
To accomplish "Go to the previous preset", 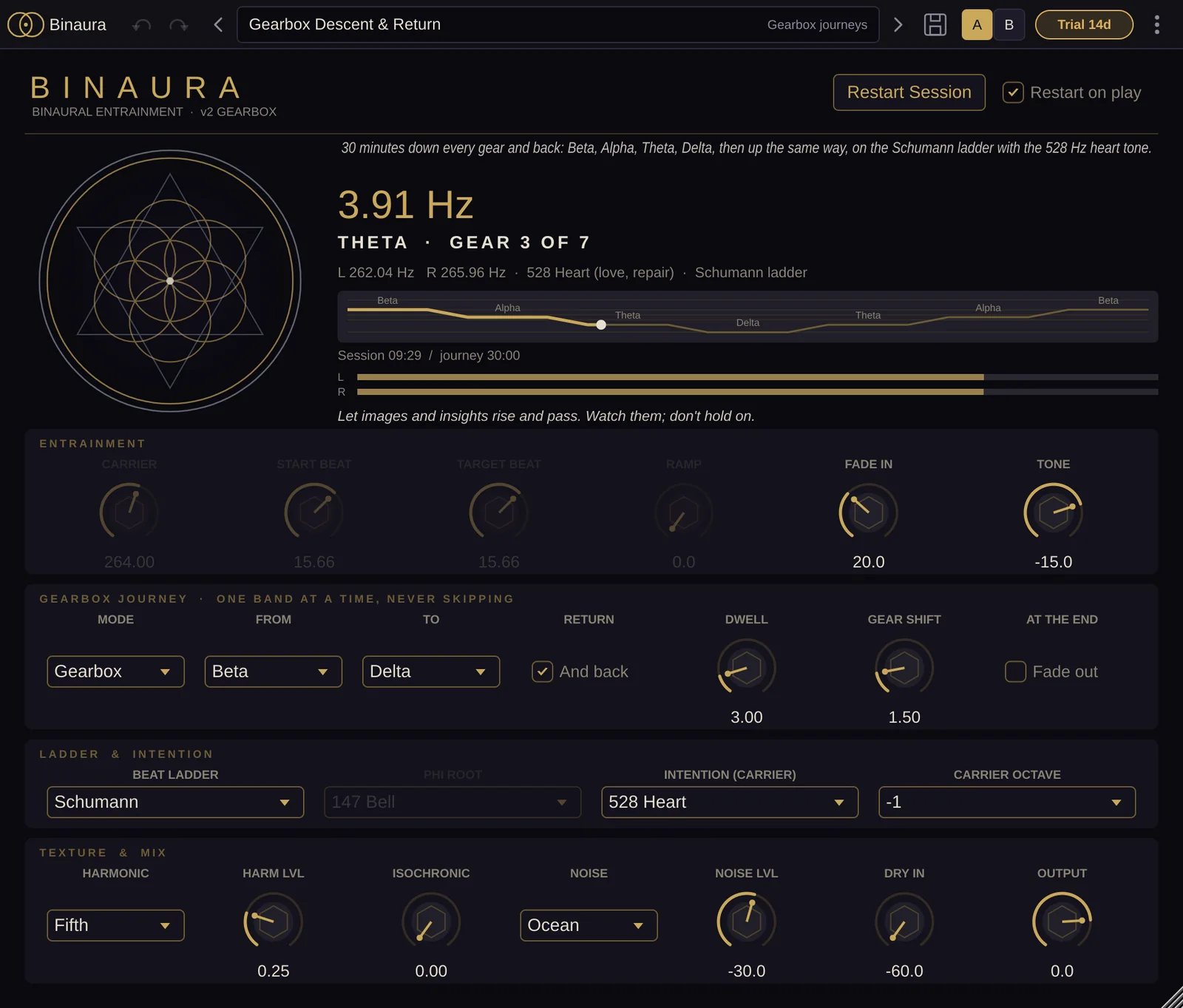I will (x=218, y=24).
